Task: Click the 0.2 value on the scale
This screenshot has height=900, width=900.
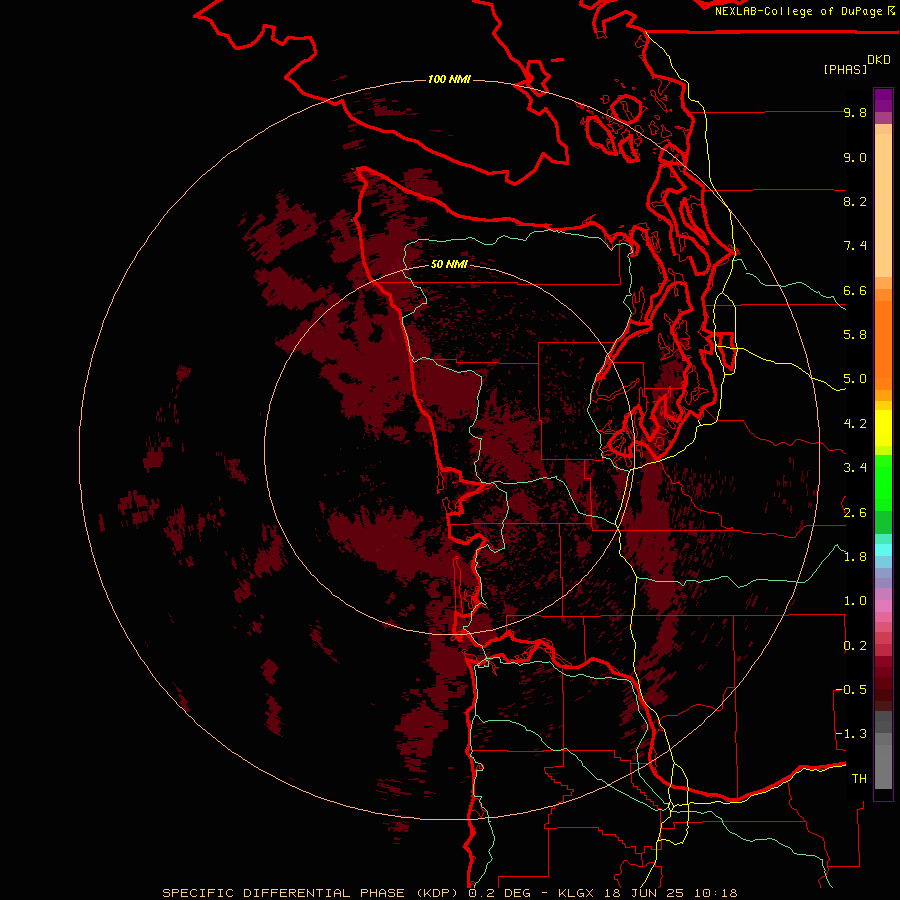Action: tap(855, 646)
